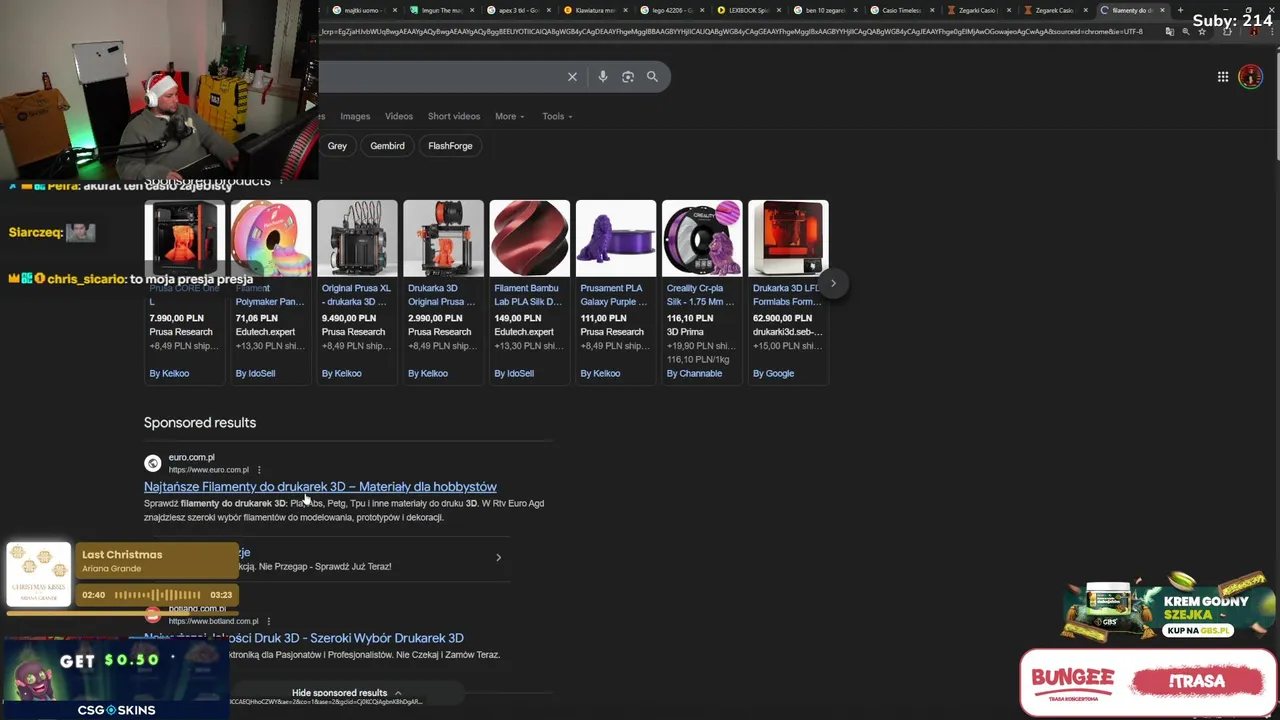
Task: Open the botland 'Szeroki Wybór Drukarek 3D' link
Action: click(305, 638)
